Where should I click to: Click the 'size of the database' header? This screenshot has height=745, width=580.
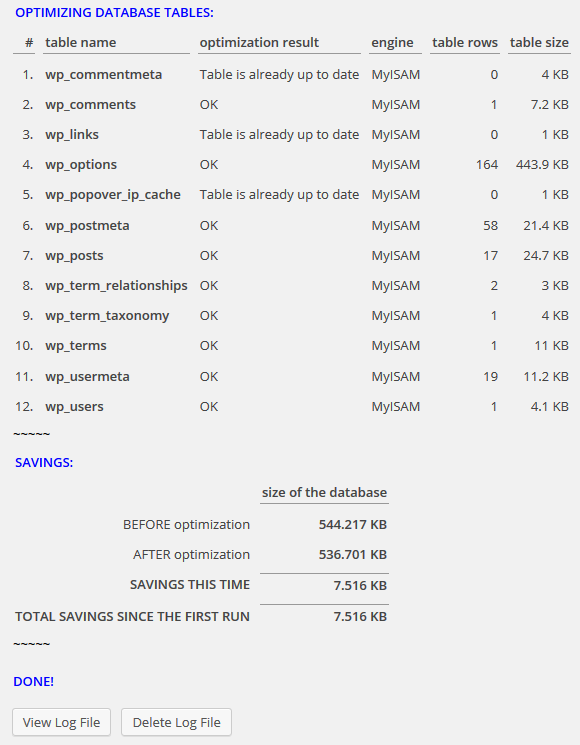pos(324,492)
